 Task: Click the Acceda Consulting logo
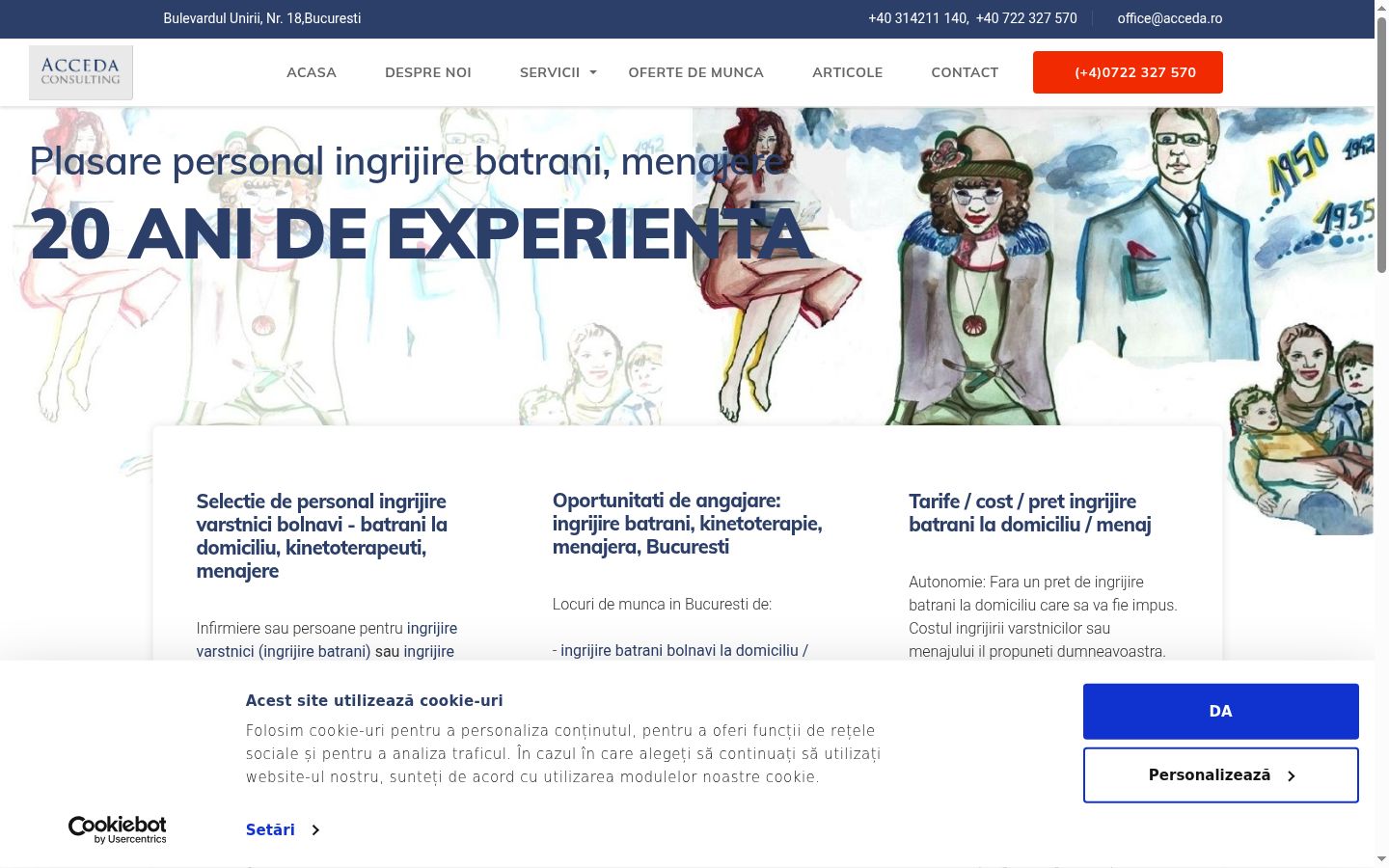[x=81, y=72]
